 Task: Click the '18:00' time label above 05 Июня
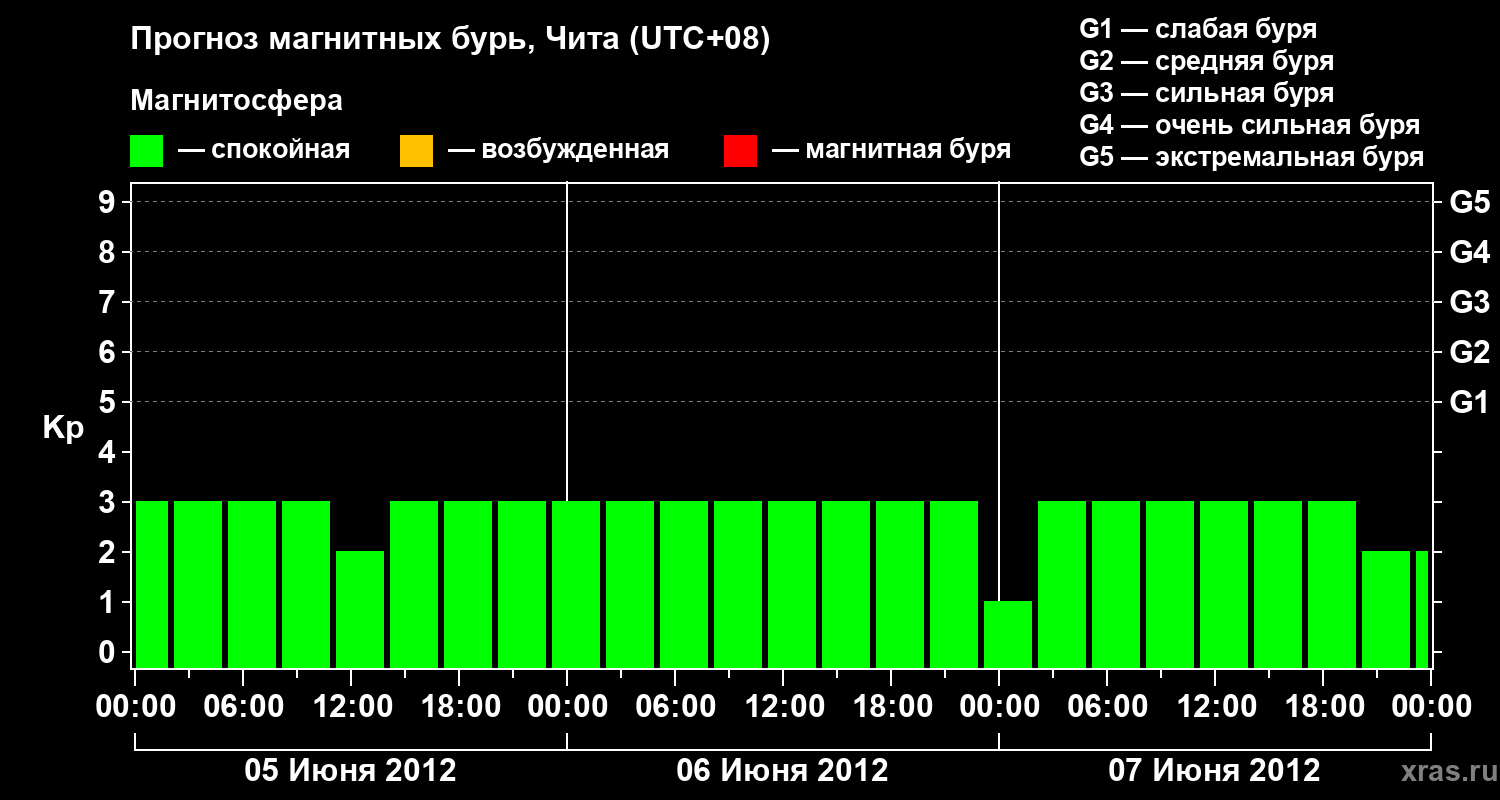460,707
